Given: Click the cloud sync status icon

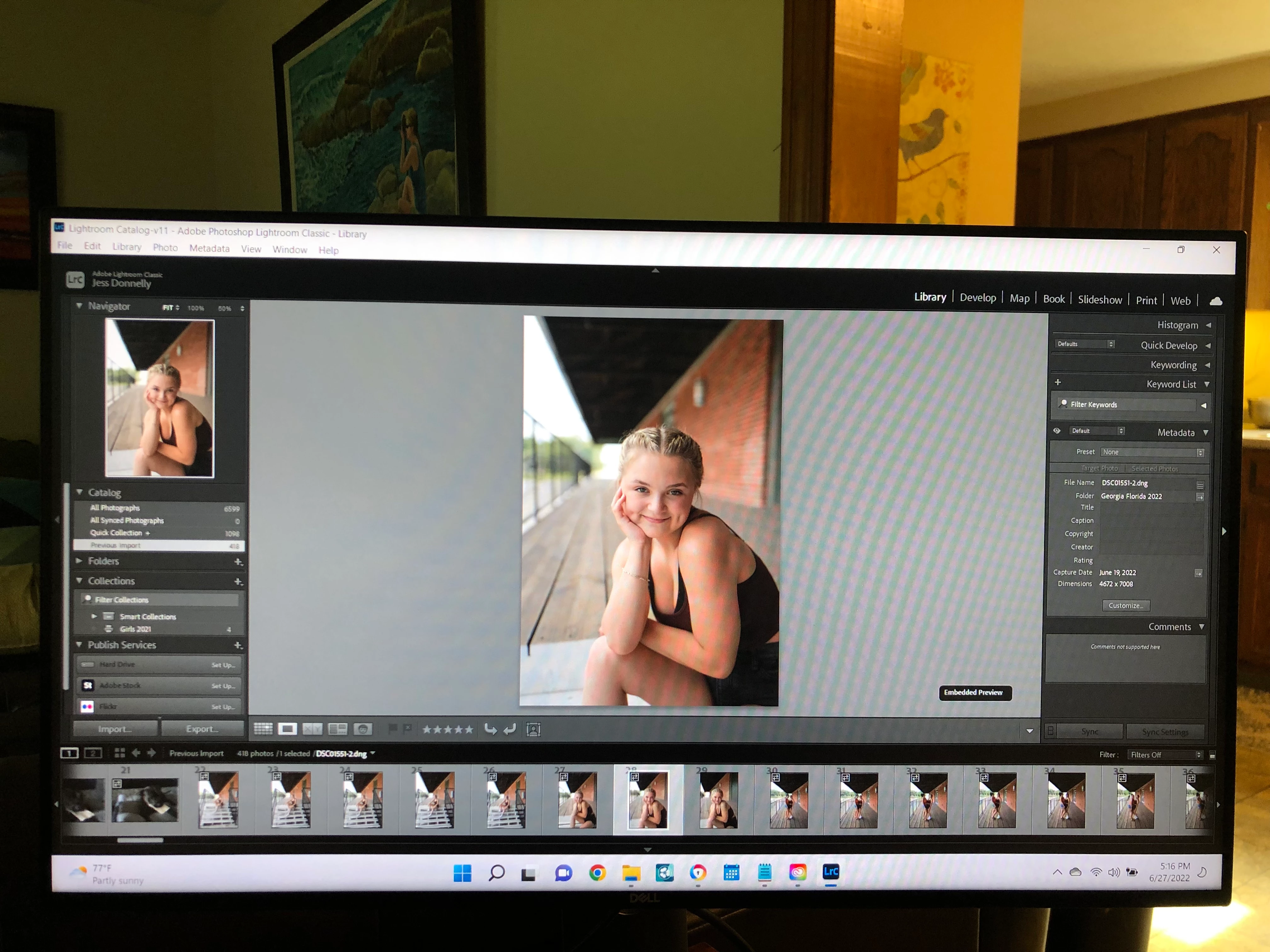Looking at the screenshot, I should tap(1216, 301).
